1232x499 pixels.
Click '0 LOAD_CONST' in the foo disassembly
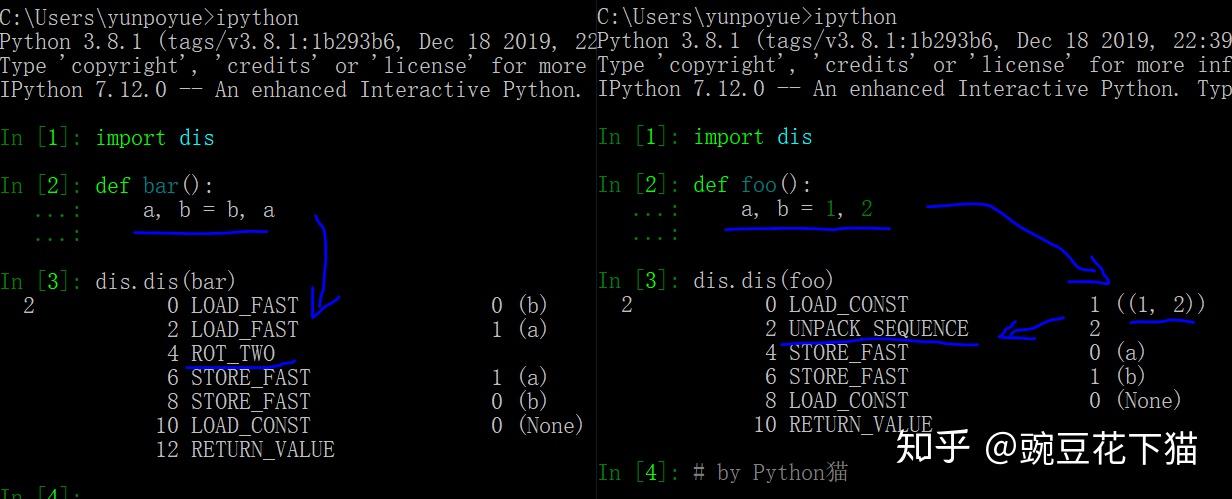click(836, 305)
